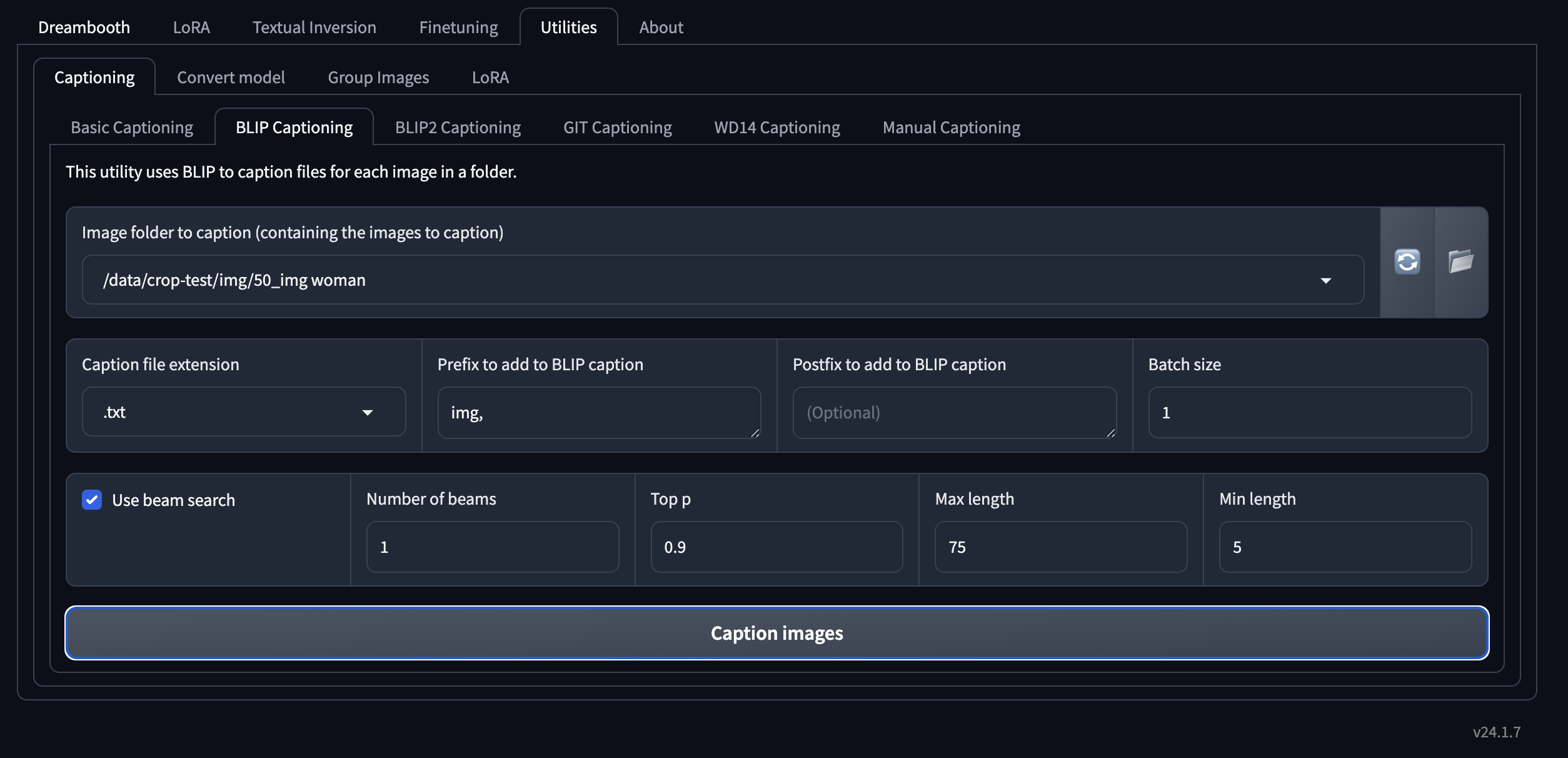Switch to GIT Captioning tab
Image resolution: width=1568 pixels, height=758 pixels.
point(617,126)
